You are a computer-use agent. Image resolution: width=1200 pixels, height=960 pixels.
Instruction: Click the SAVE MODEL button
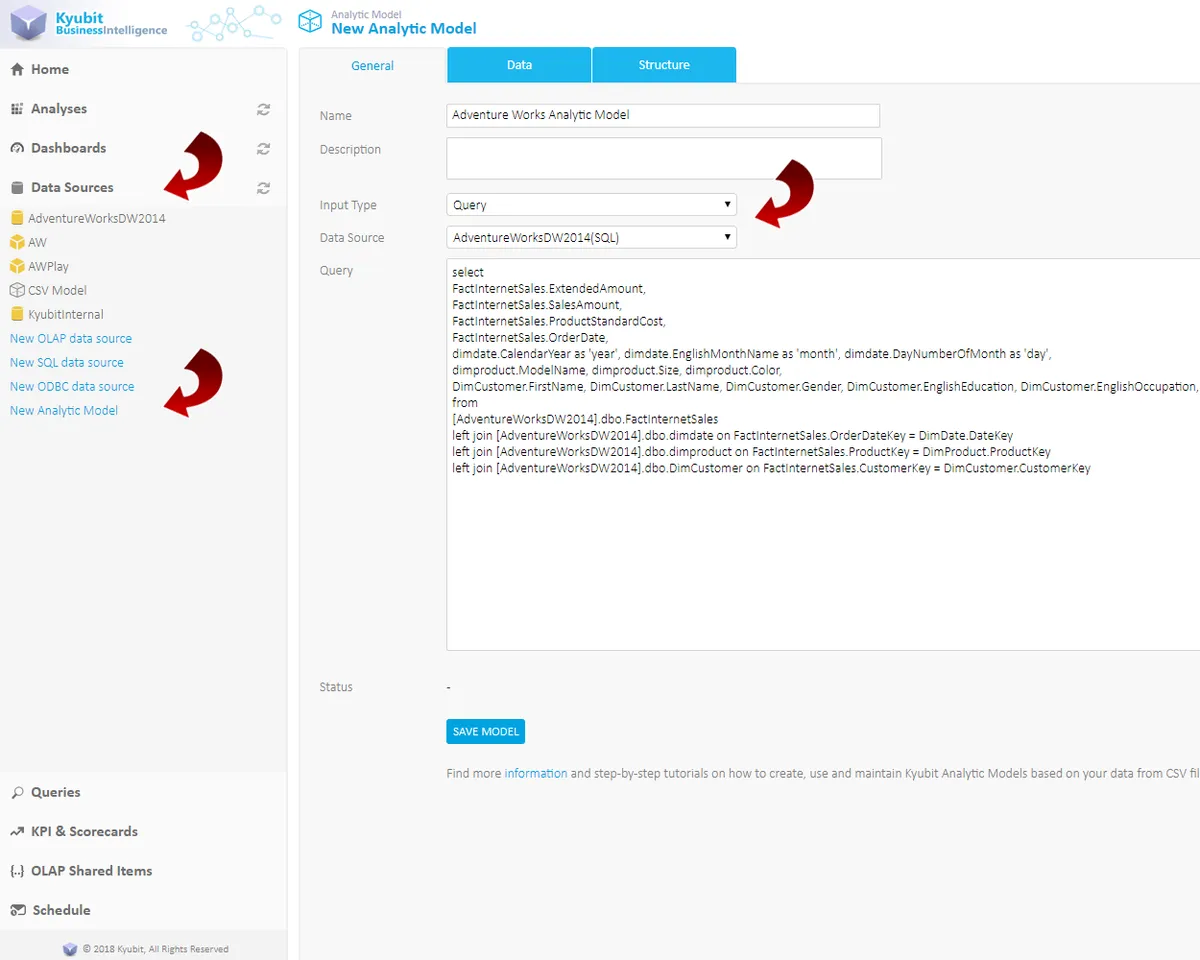pos(485,732)
